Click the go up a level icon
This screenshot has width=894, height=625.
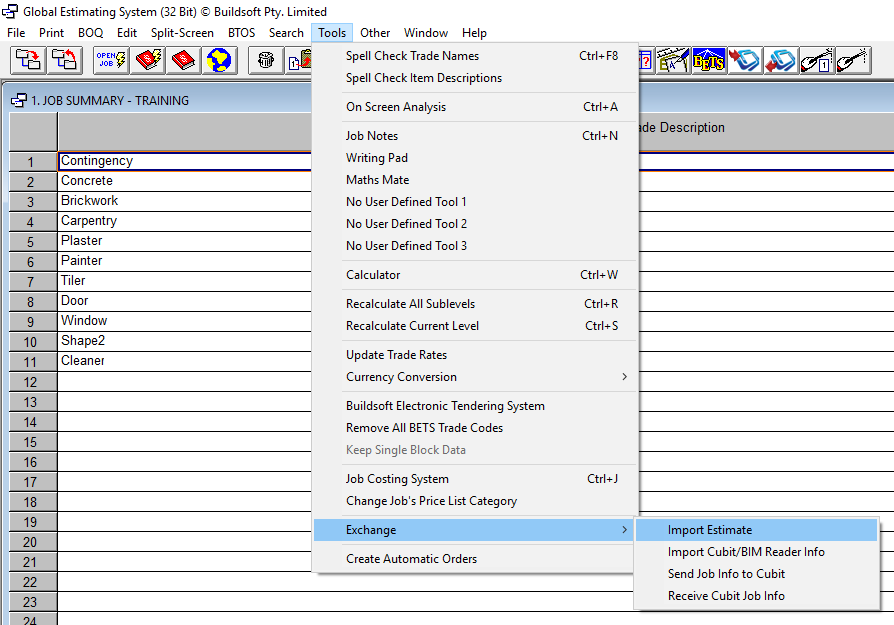tap(64, 61)
